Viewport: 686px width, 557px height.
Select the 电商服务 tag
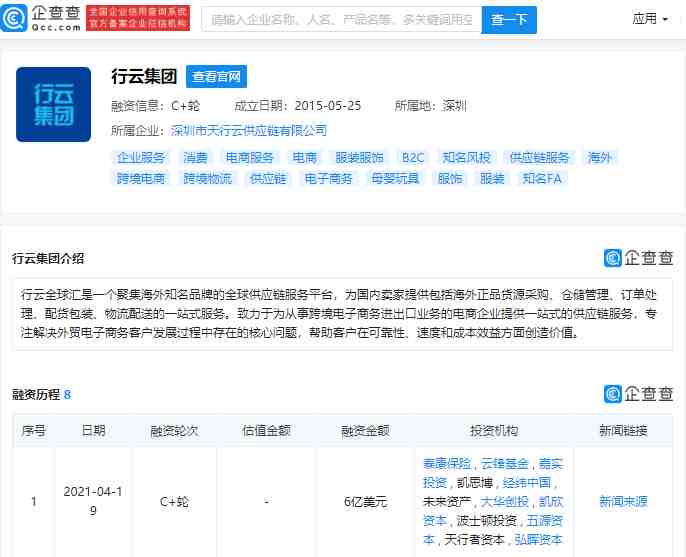(249, 158)
